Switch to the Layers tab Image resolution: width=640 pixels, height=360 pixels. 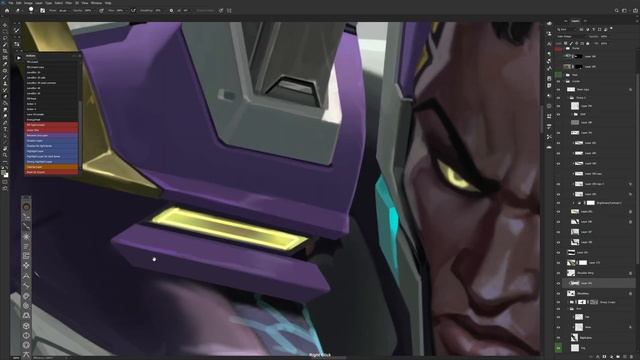(x=576, y=20)
